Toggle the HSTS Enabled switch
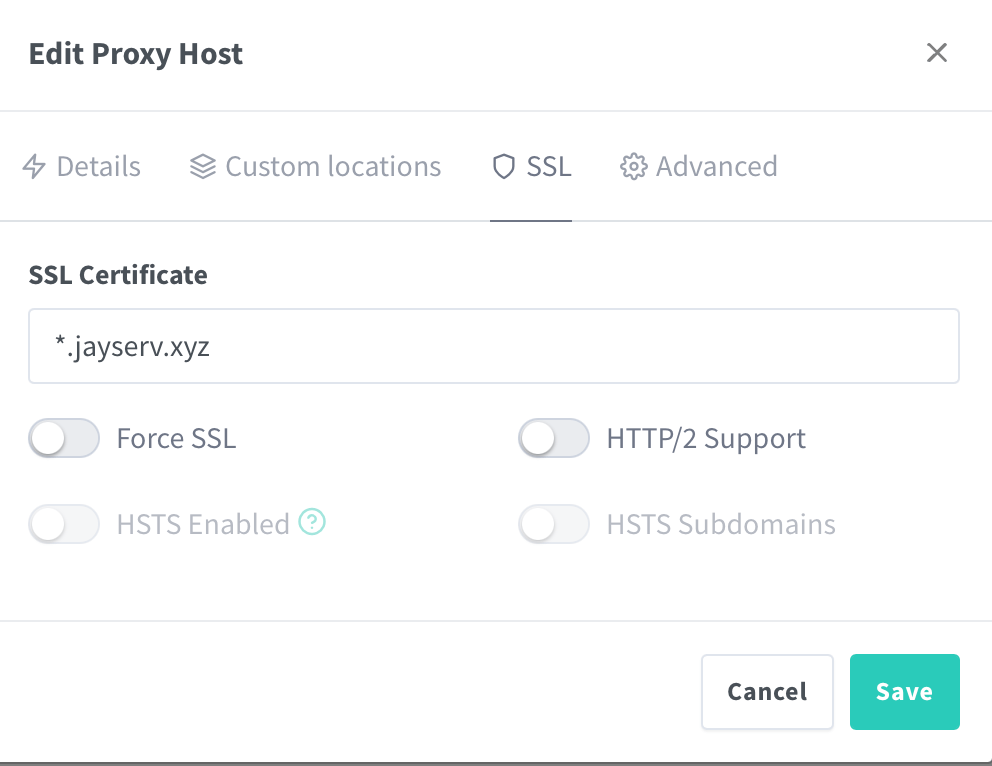The height and width of the screenshot is (766, 992). (64, 524)
